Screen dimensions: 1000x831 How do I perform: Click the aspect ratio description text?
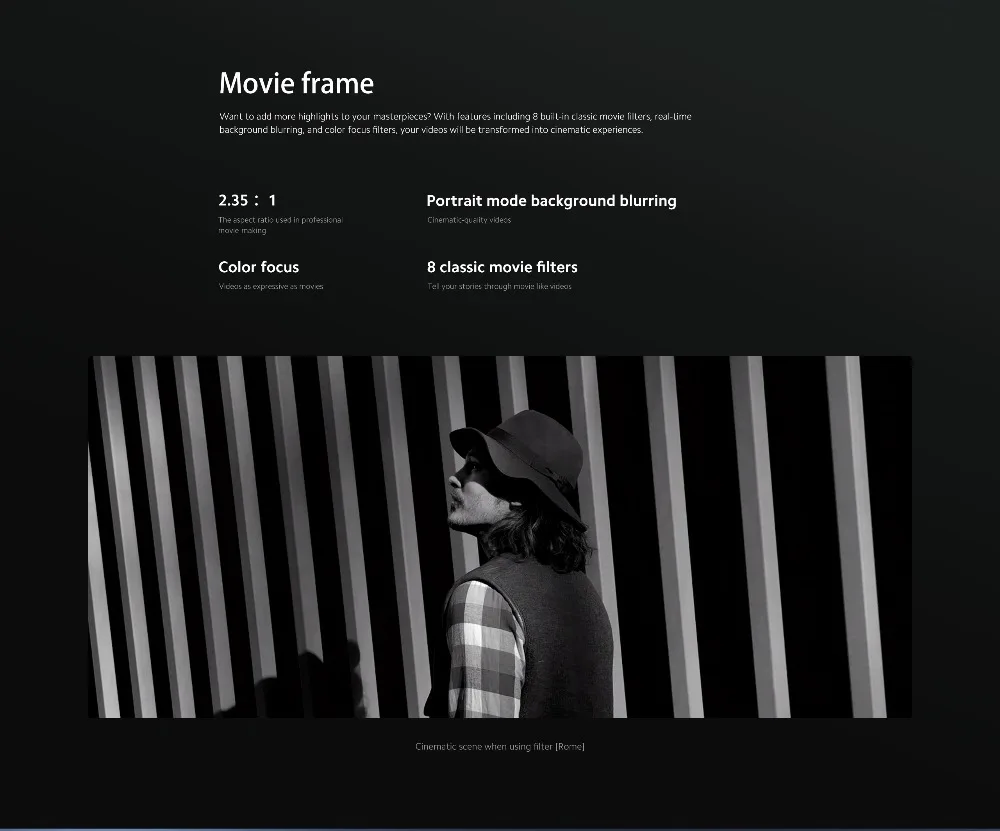click(x=280, y=225)
